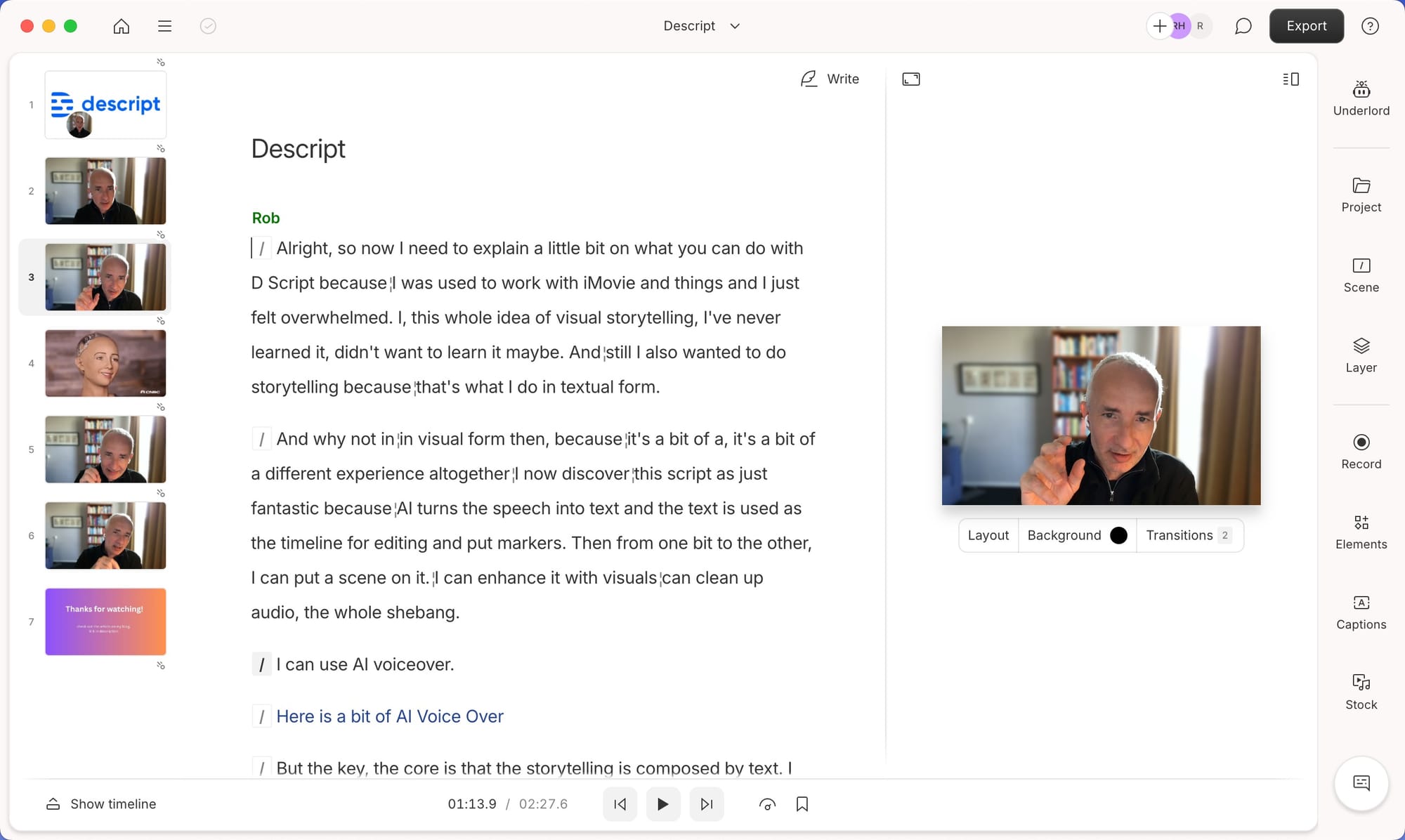Click the black Background color swatch
Viewport: 1405px width, 840px height.
[1118, 535]
